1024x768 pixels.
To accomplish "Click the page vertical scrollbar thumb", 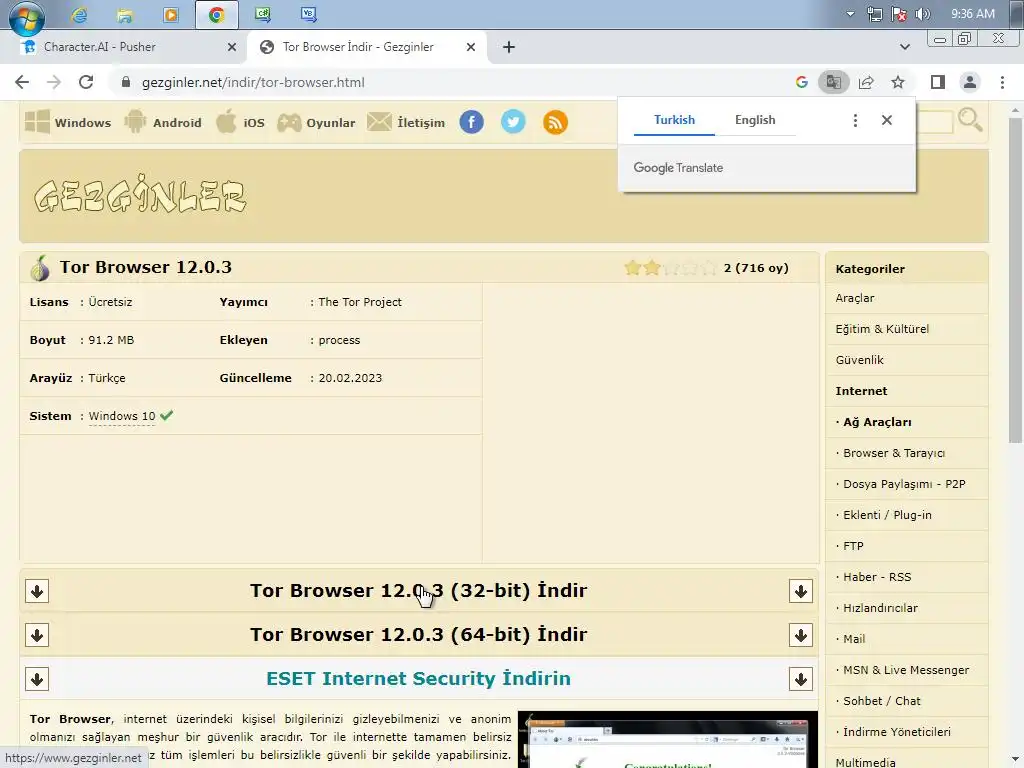I will coord(1015,281).
